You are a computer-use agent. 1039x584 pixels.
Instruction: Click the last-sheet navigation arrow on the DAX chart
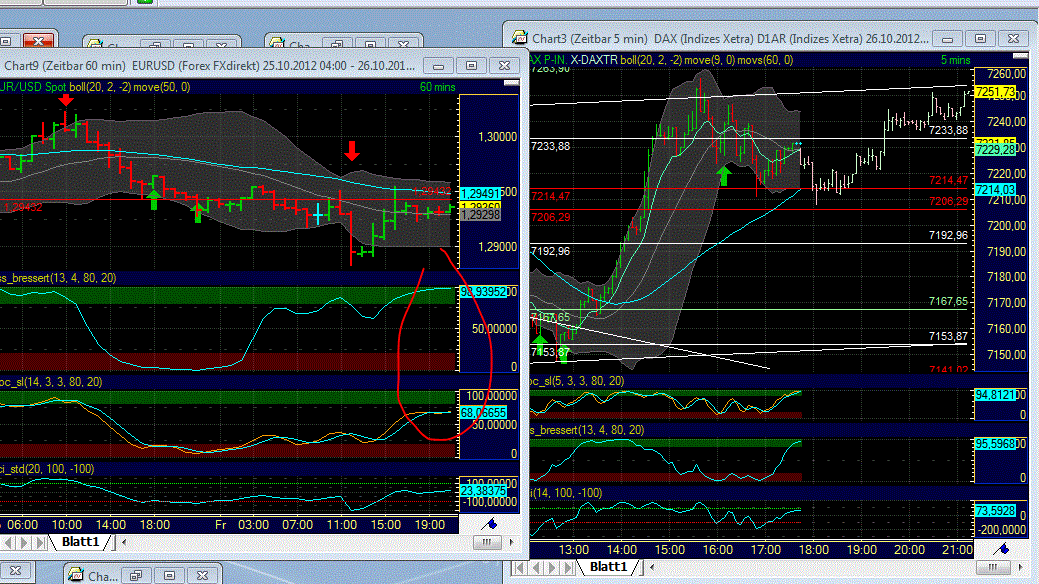pos(566,566)
